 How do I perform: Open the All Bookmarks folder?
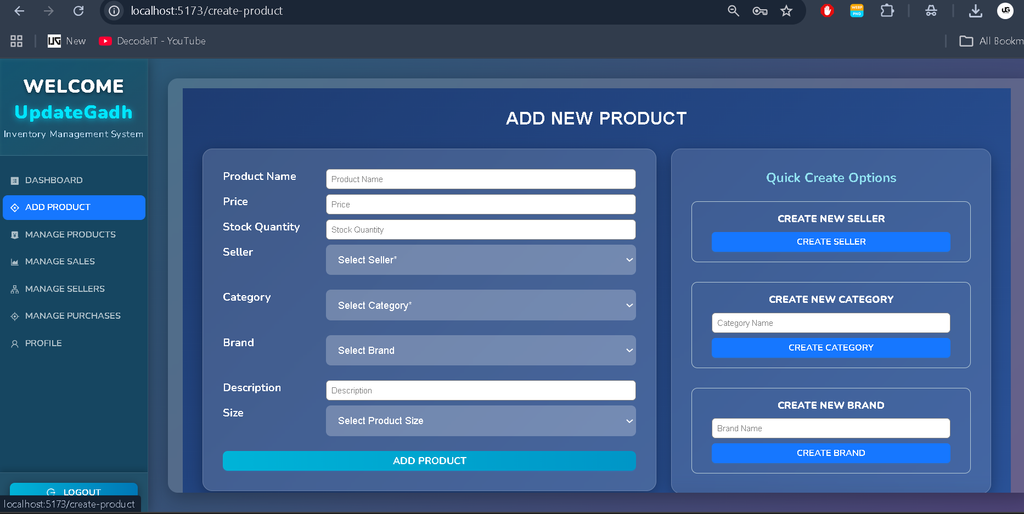coord(991,41)
